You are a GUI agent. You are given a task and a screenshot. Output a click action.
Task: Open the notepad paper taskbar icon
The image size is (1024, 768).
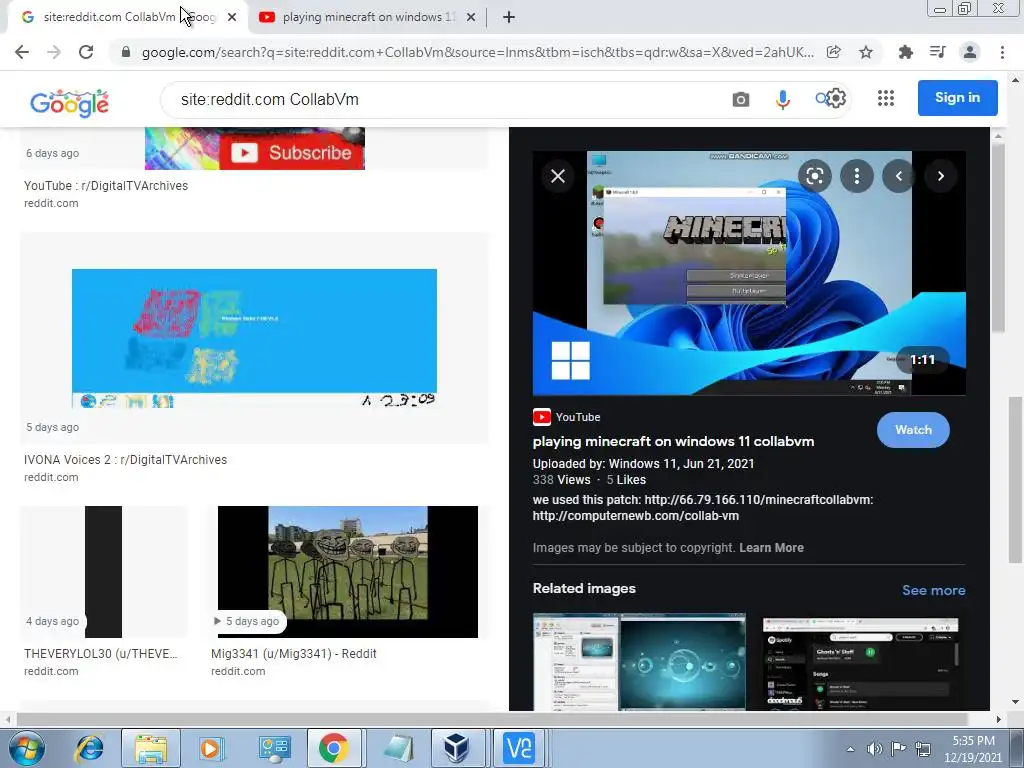pos(398,748)
